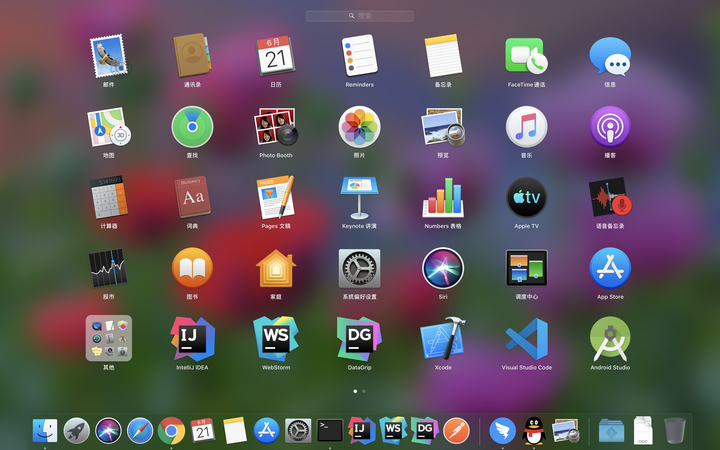Image resolution: width=720 pixels, height=450 pixels.
Task: Open System Preferences (系统偏好设置) in Launchpad grid
Action: [360, 268]
